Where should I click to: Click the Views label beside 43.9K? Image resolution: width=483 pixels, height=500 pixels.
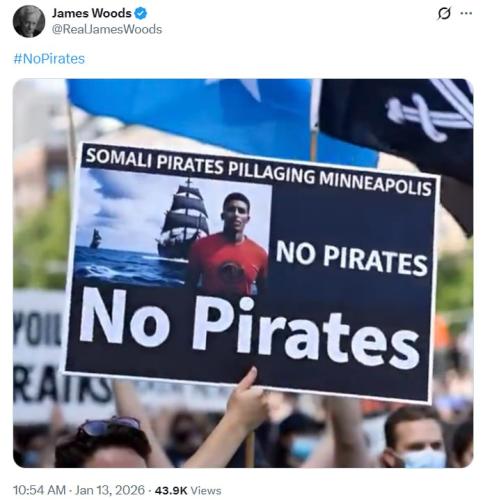tap(206, 490)
